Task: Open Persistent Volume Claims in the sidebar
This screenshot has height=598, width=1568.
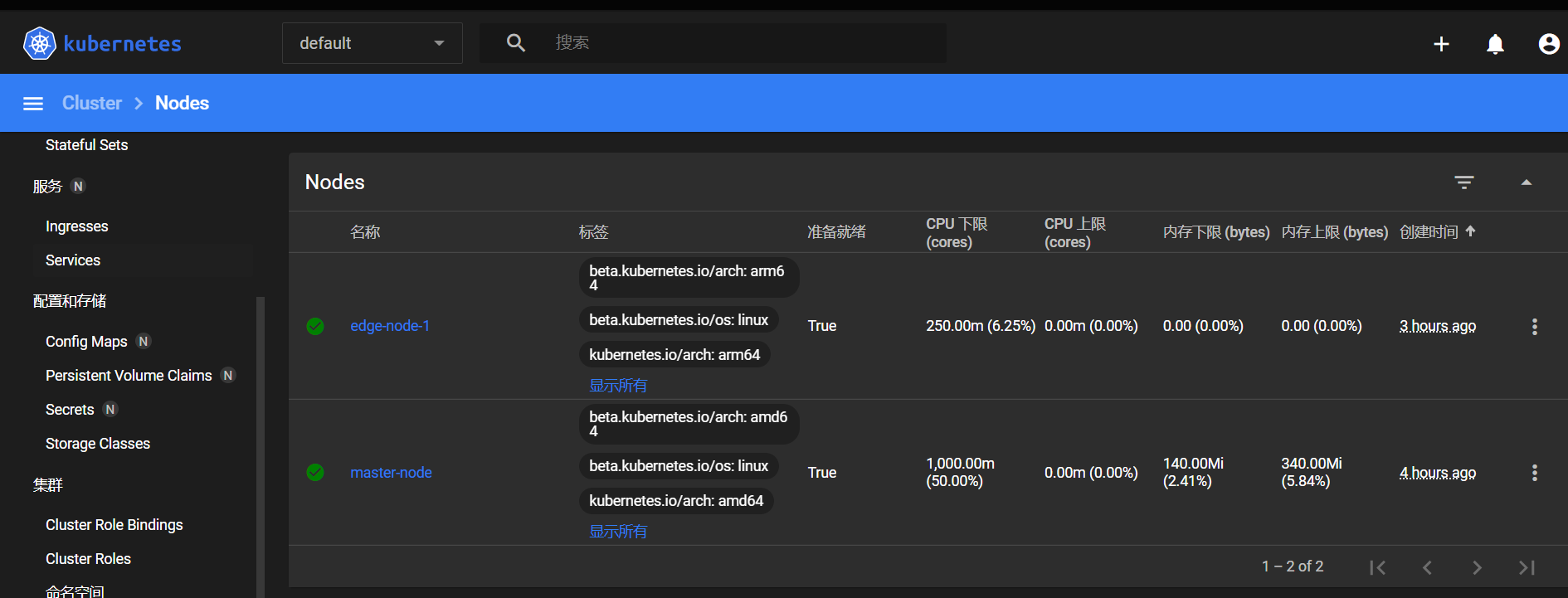Action: tap(129, 376)
